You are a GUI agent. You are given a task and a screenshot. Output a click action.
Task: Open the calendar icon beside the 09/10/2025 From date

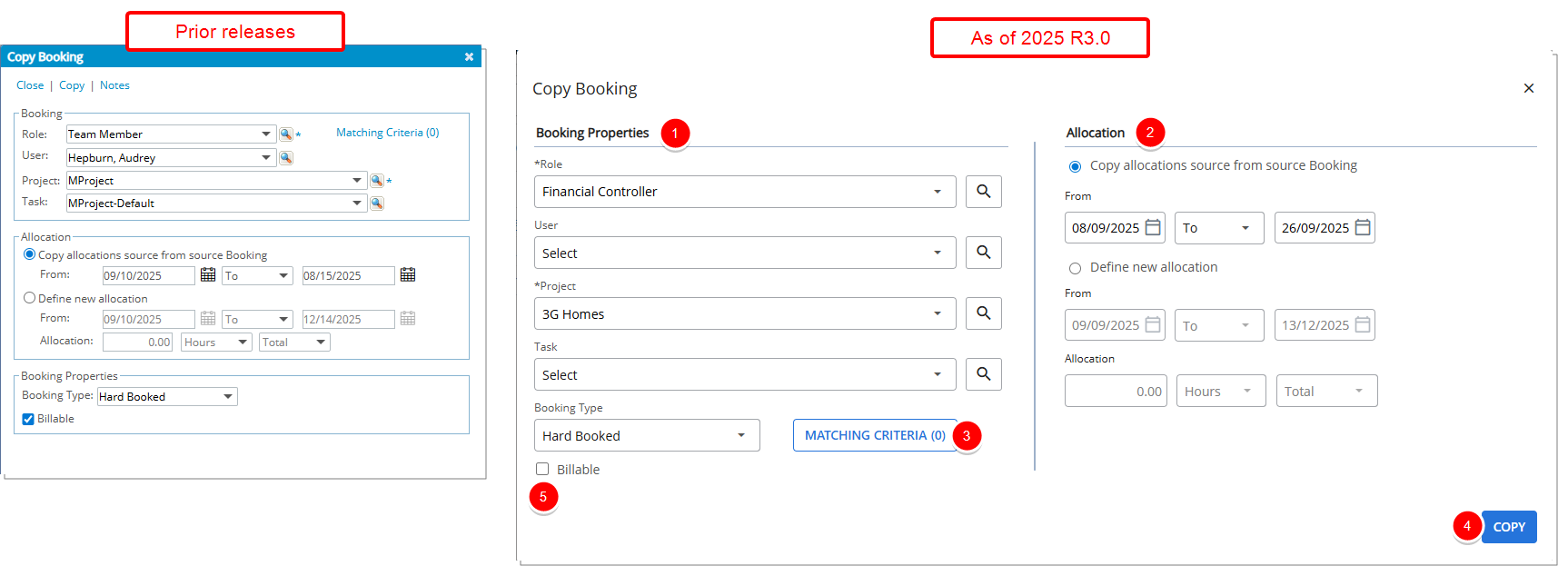point(208,274)
